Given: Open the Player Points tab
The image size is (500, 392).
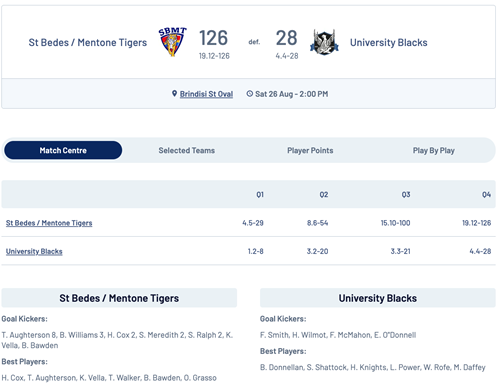Looking at the screenshot, I should click(x=310, y=150).
